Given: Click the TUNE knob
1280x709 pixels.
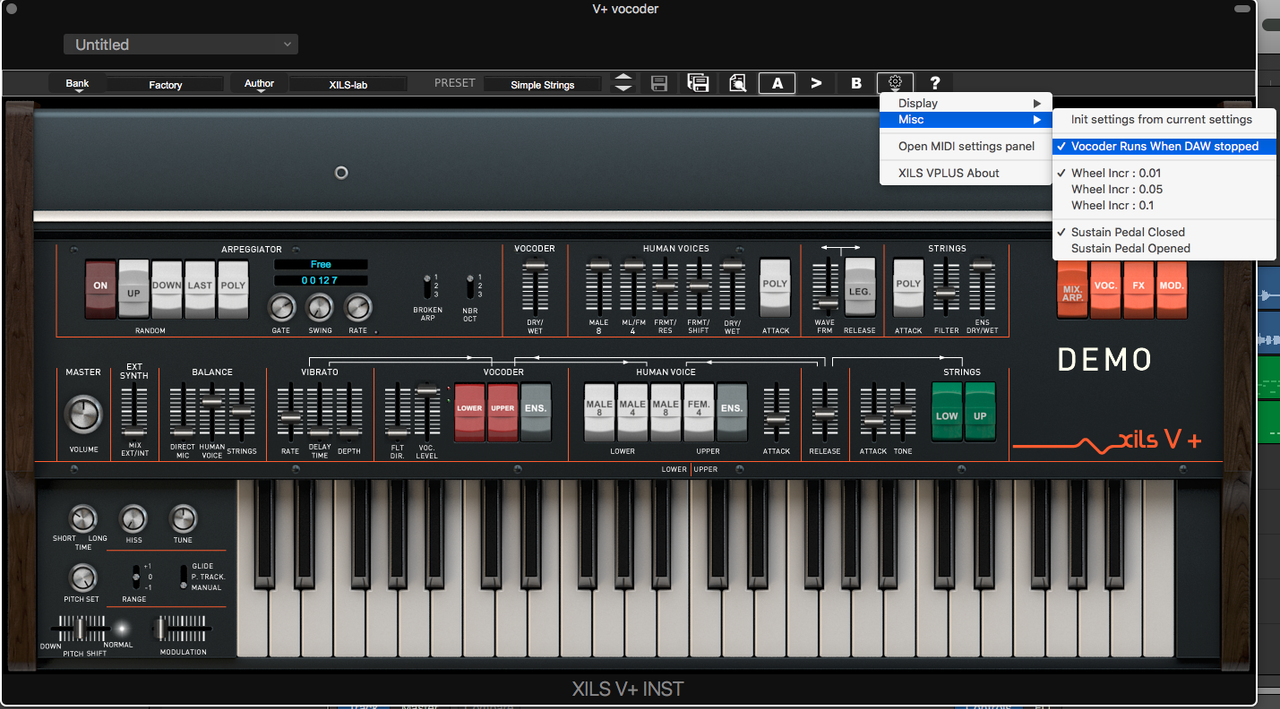Looking at the screenshot, I should 183,518.
